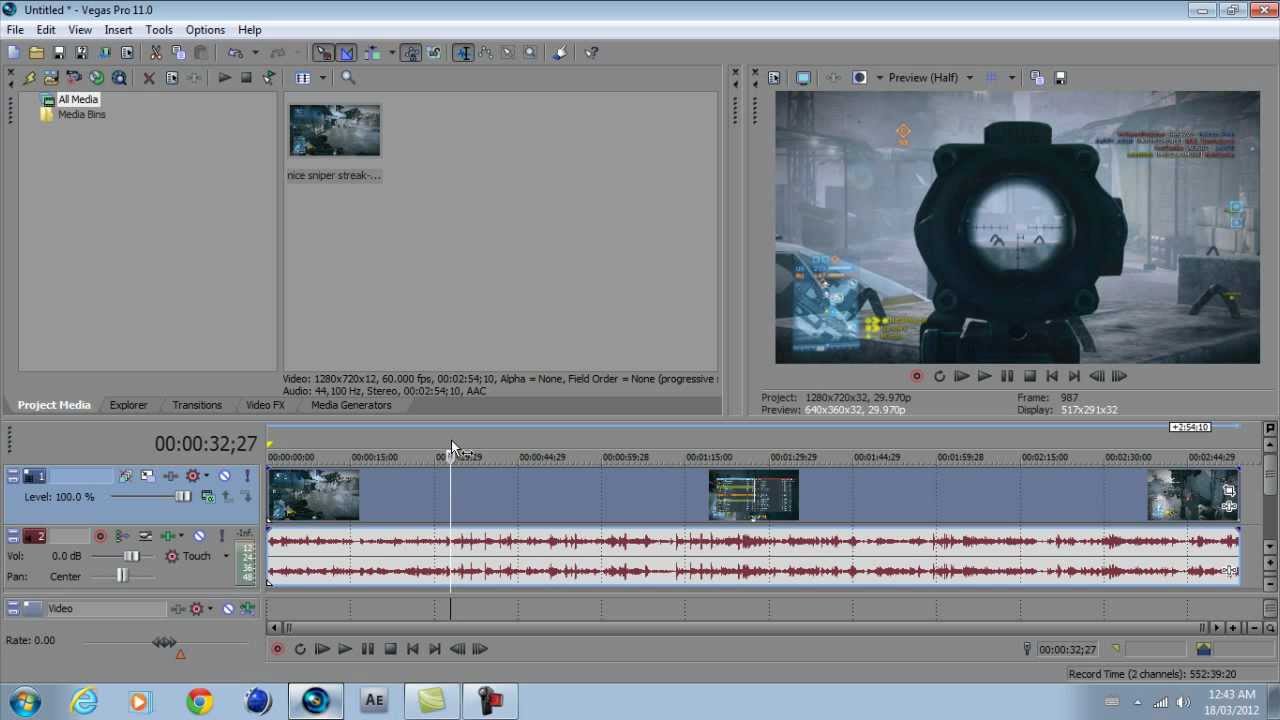Screen dimensions: 1280x720
Task: Click the Search media magnifier icon
Action: pyautogui.click(x=348, y=77)
